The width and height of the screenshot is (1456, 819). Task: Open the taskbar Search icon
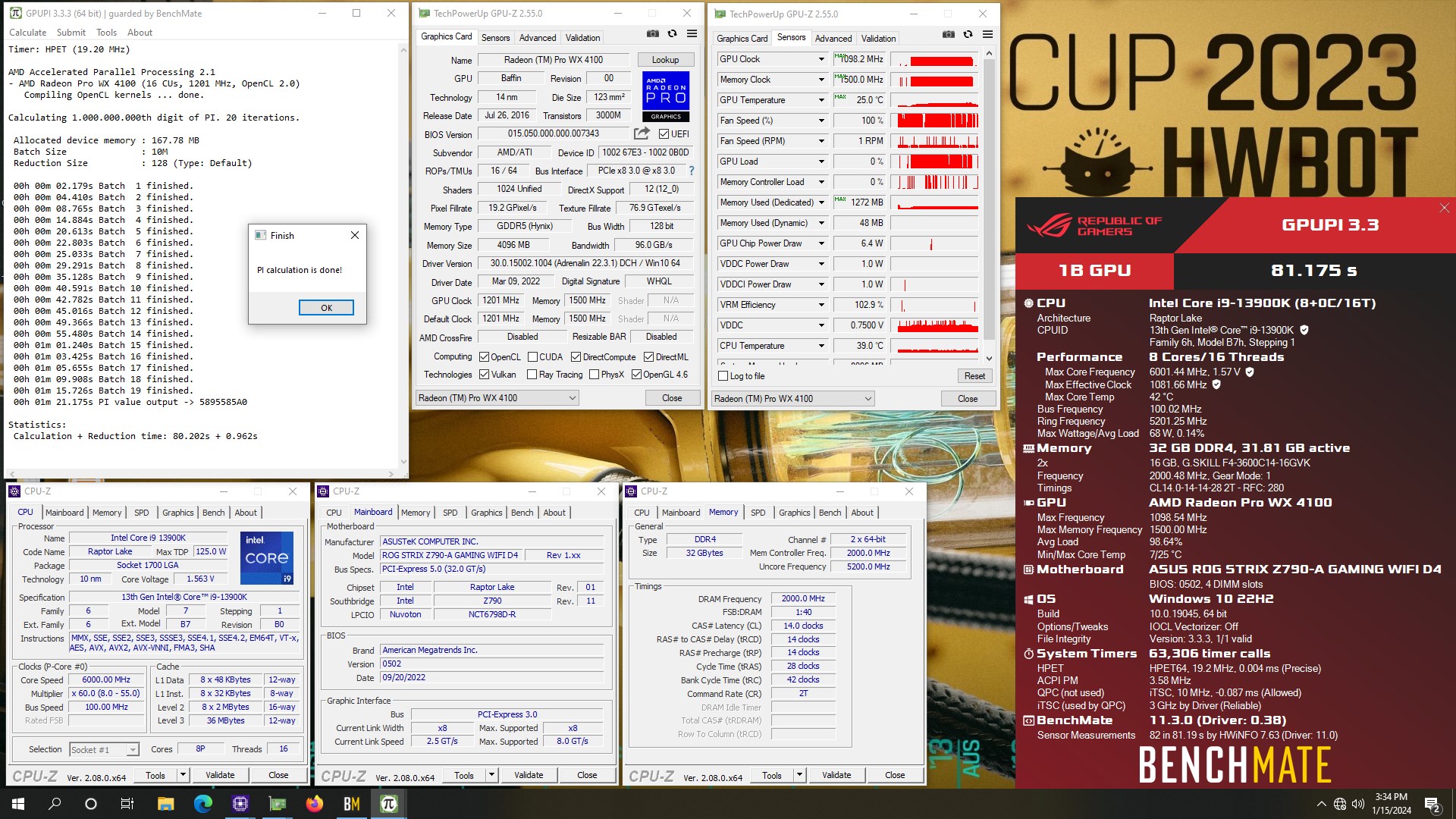[x=55, y=804]
